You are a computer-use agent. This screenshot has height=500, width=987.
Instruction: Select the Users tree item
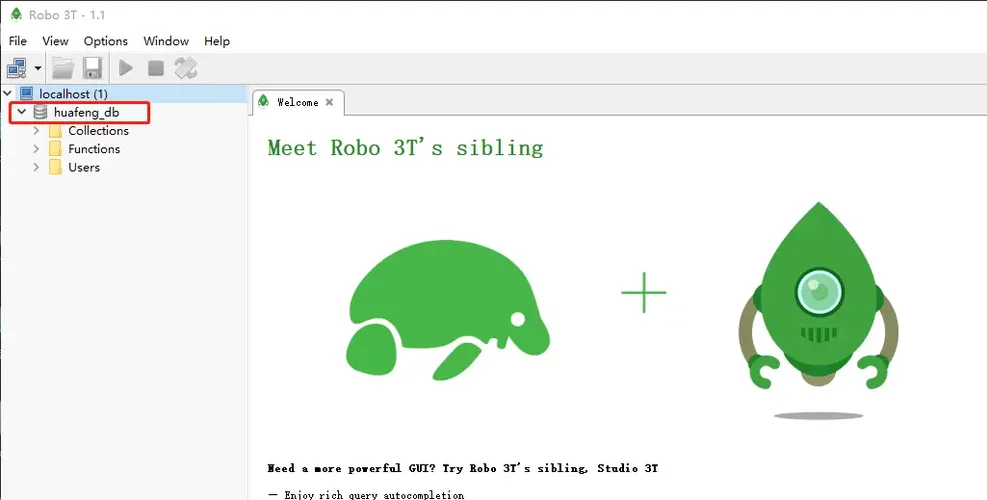coord(84,167)
